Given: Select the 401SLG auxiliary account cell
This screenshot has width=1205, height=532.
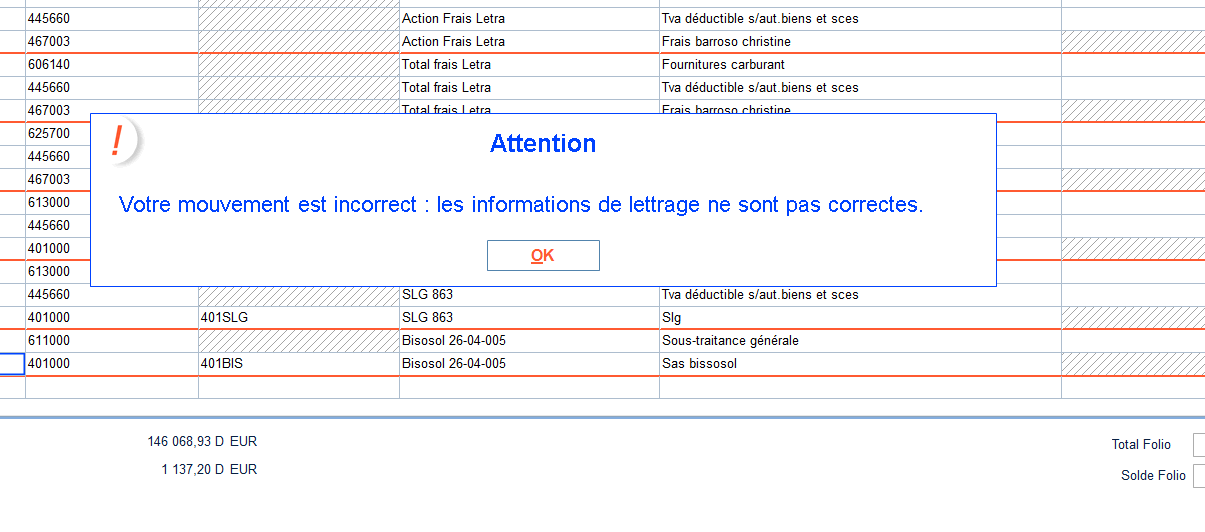Looking at the screenshot, I should (299, 318).
